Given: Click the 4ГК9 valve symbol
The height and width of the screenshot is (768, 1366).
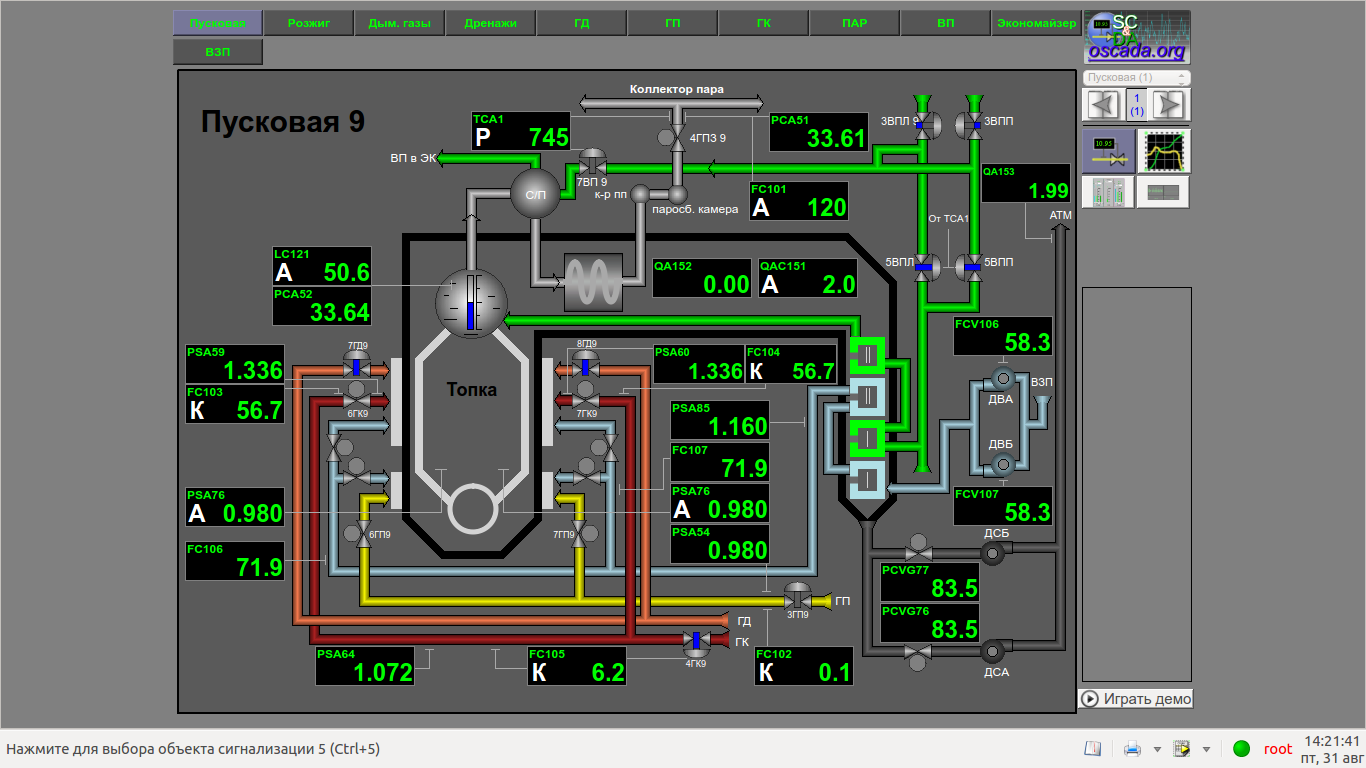Looking at the screenshot, I should [696, 641].
